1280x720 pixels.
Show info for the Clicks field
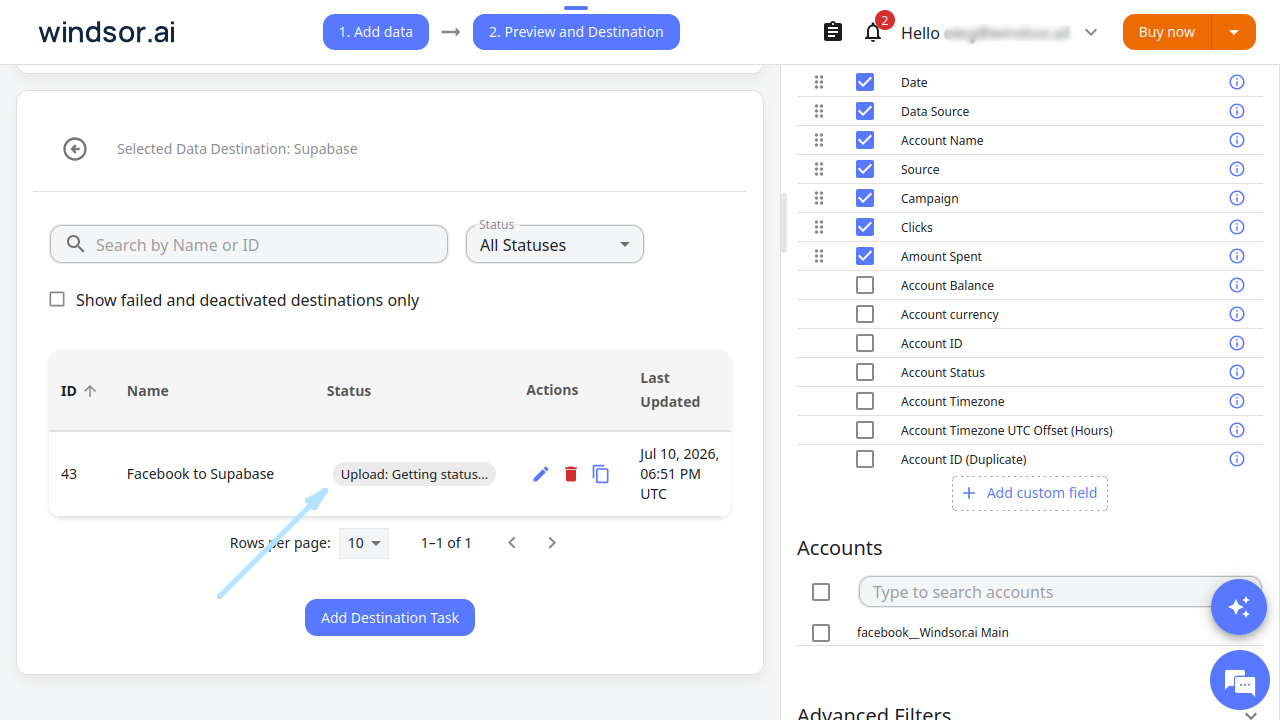(x=1237, y=227)
